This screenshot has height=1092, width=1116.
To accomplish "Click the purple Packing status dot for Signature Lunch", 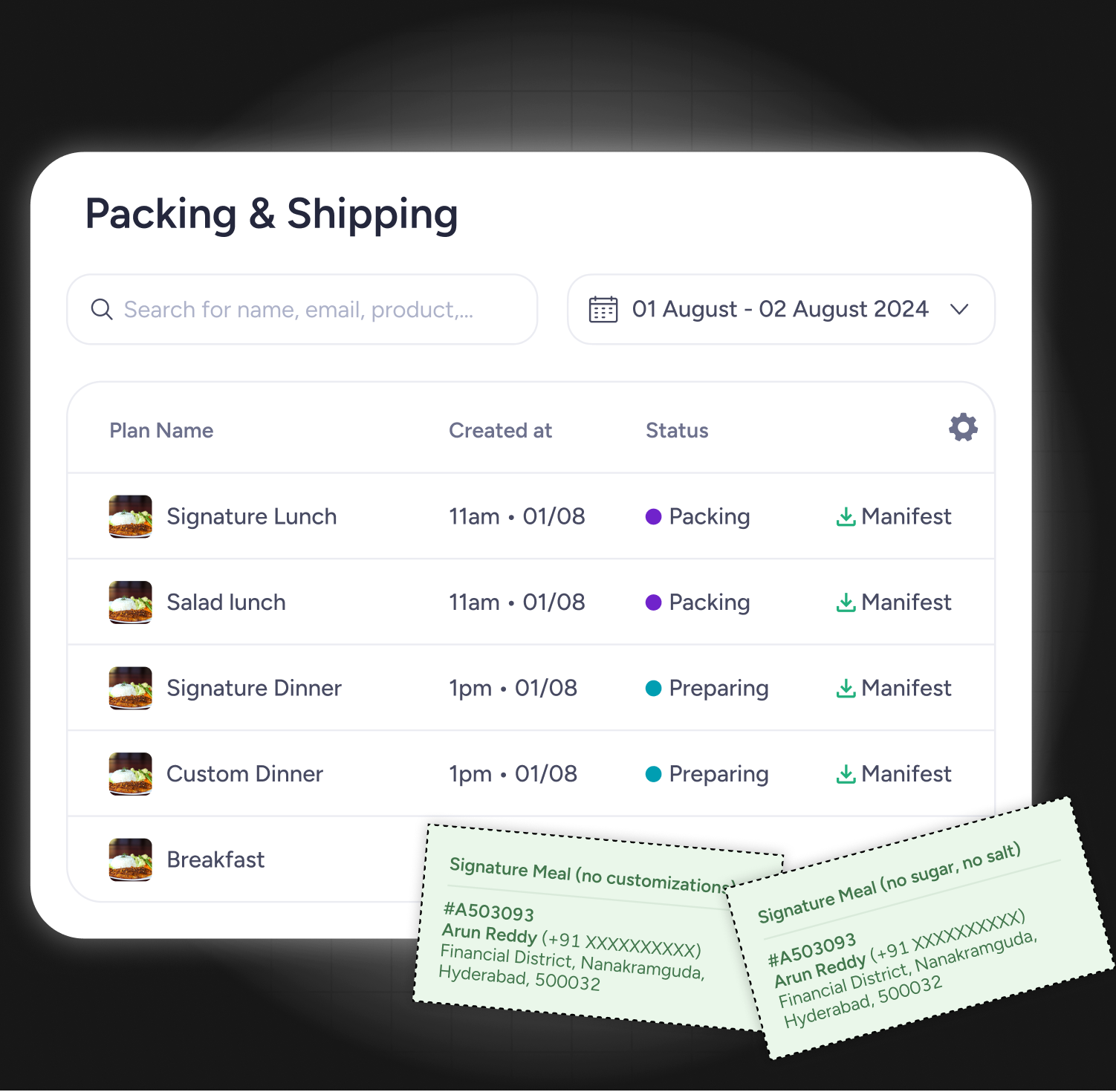I will [x=653, y=516].
